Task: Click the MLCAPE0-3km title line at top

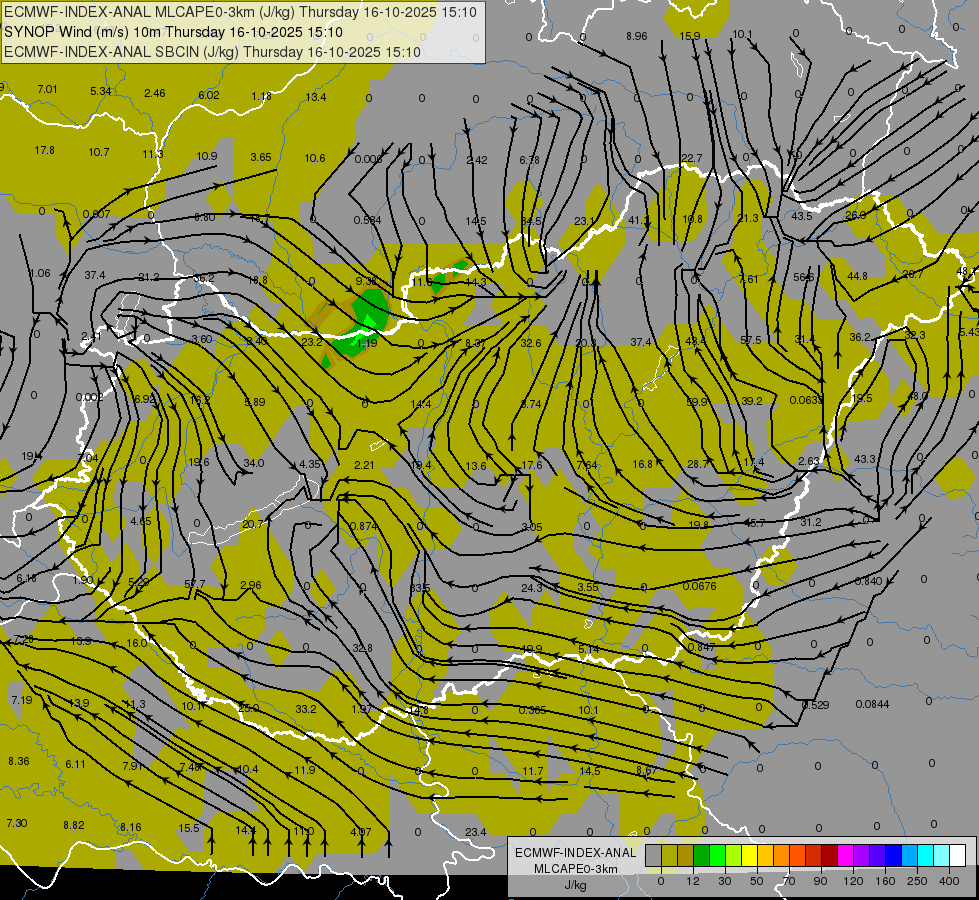Action: coord(240,12)
